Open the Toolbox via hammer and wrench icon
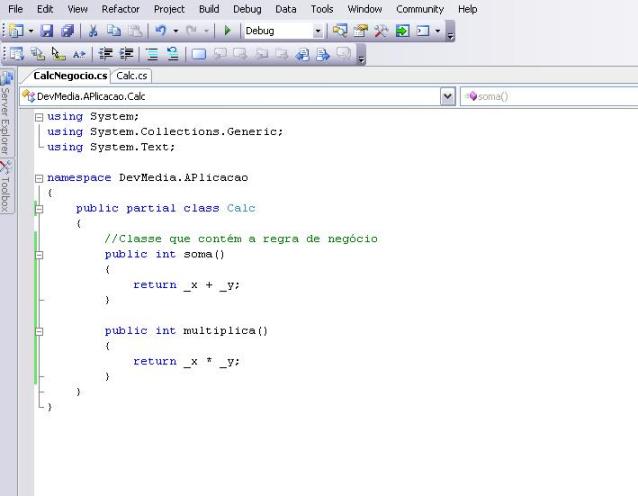Viewport: 638px width, 496px height. click(x=381, y=31)
